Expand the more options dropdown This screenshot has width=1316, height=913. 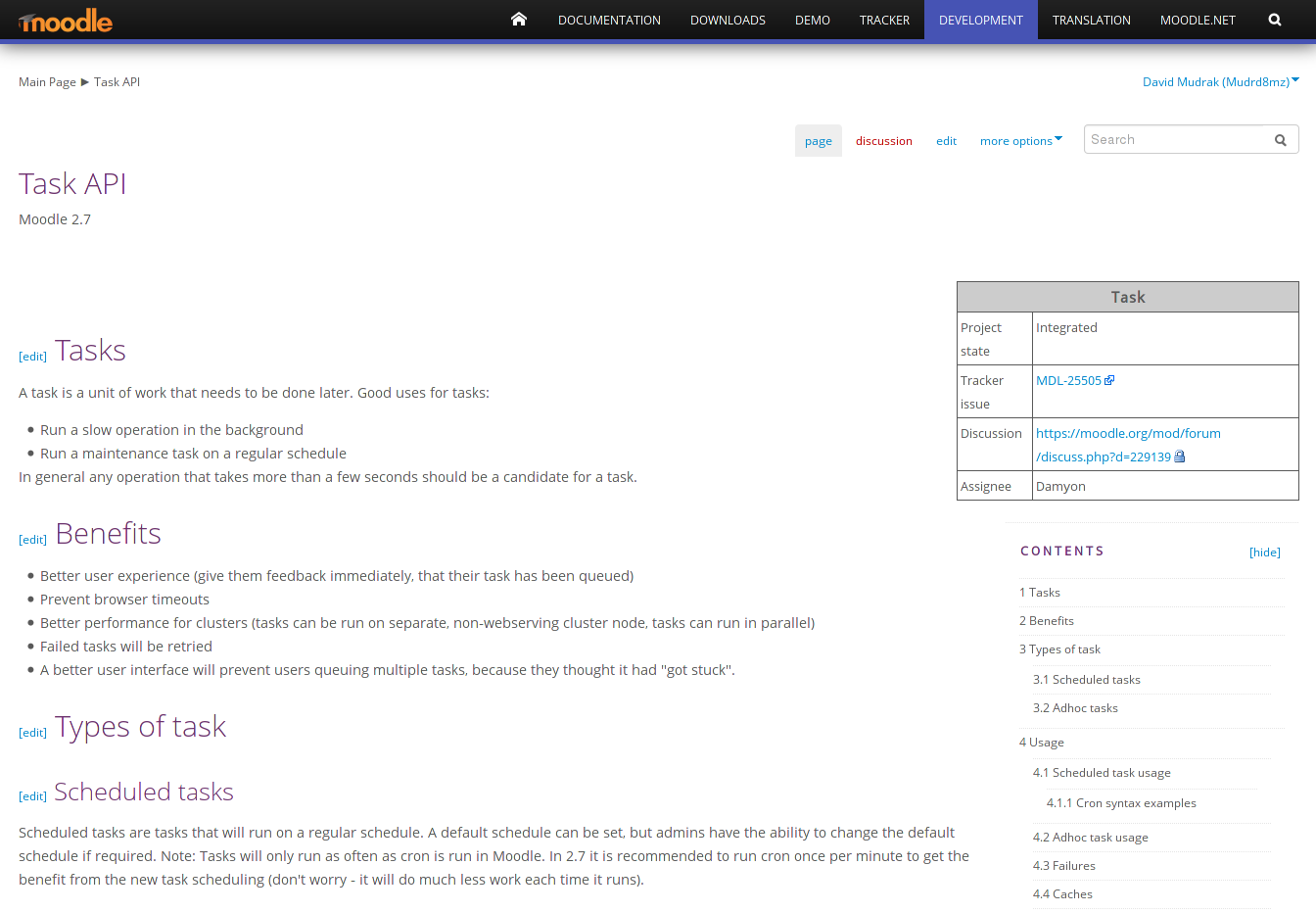point(1021,141)
